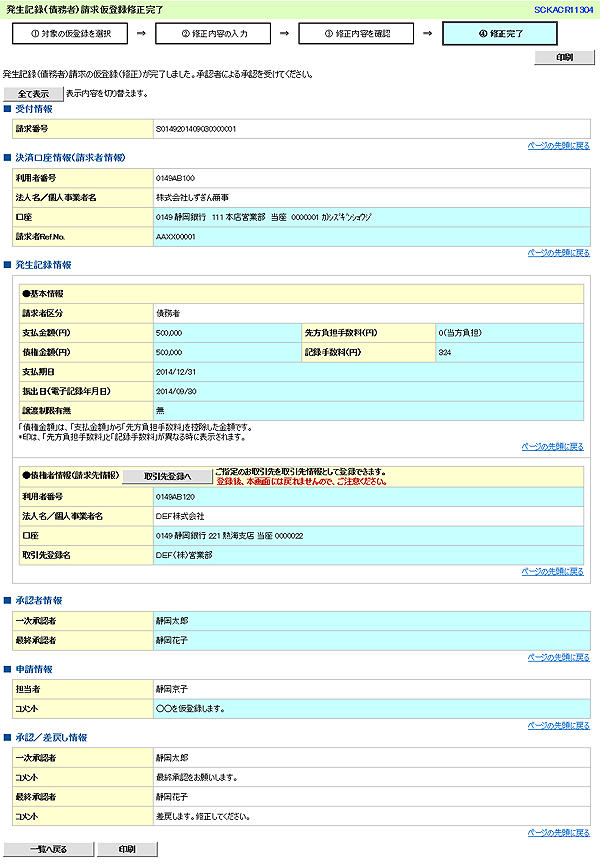
Task: Select step ④ 修正完了
Action: (x=500, y=33)
